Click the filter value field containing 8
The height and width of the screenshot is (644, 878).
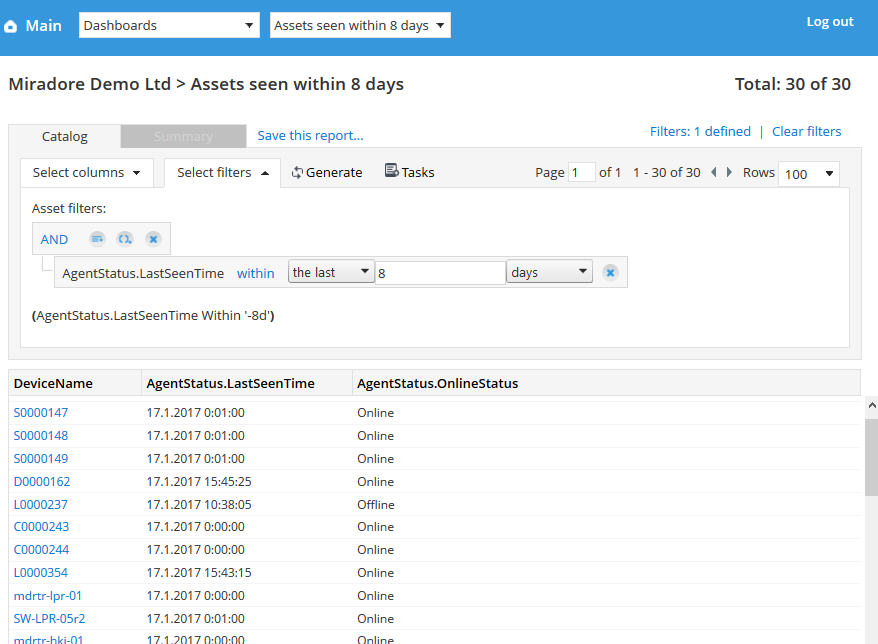(x=440, y=273)
